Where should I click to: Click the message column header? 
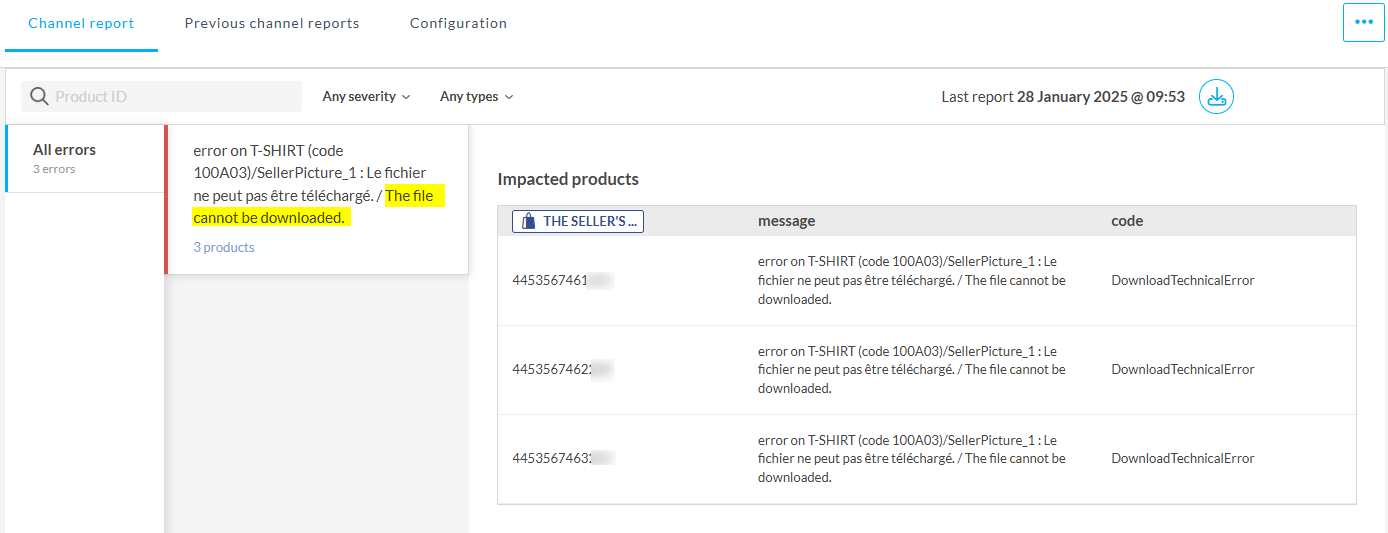tap(786, 221)
